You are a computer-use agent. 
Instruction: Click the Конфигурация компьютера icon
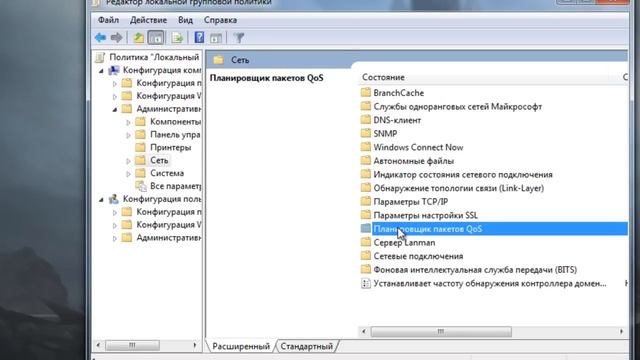(x=114, y=70)
